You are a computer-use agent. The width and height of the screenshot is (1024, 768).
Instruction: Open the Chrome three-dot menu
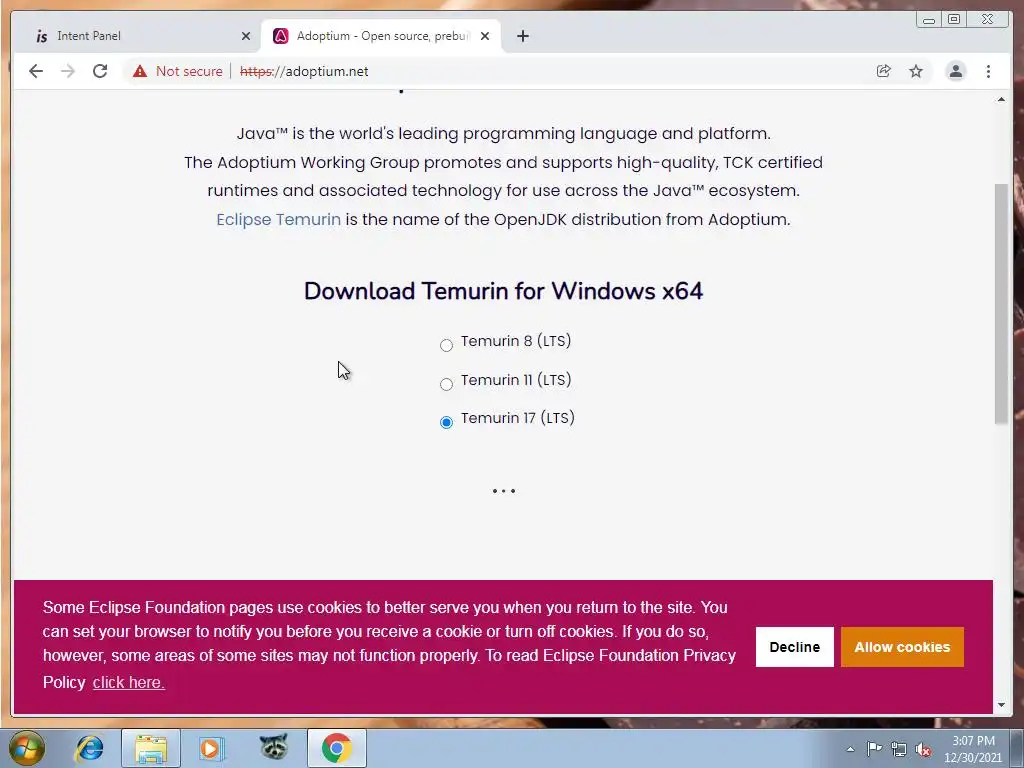tap(988, 71)
